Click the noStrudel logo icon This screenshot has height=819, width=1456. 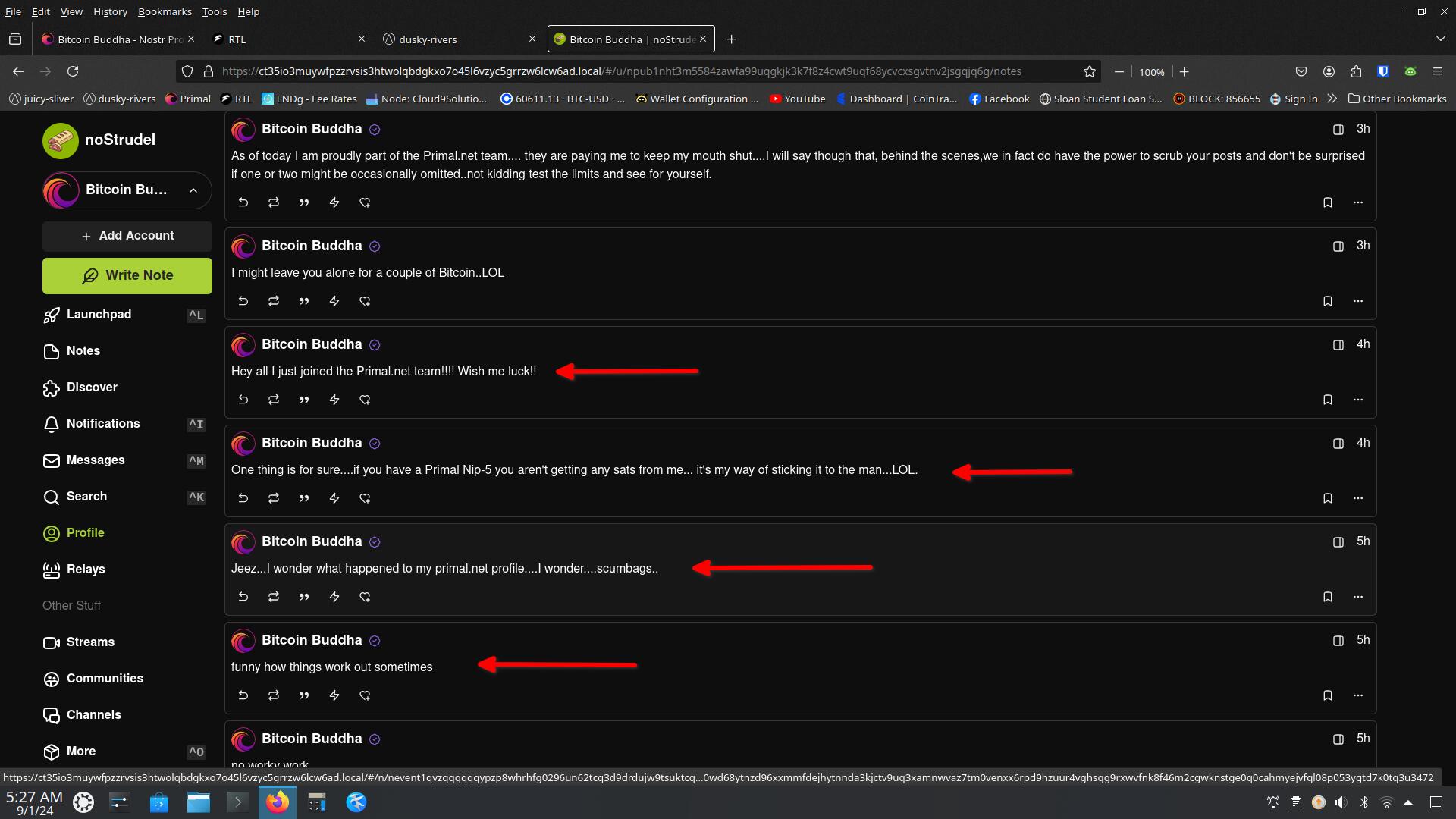pos(61,140)
